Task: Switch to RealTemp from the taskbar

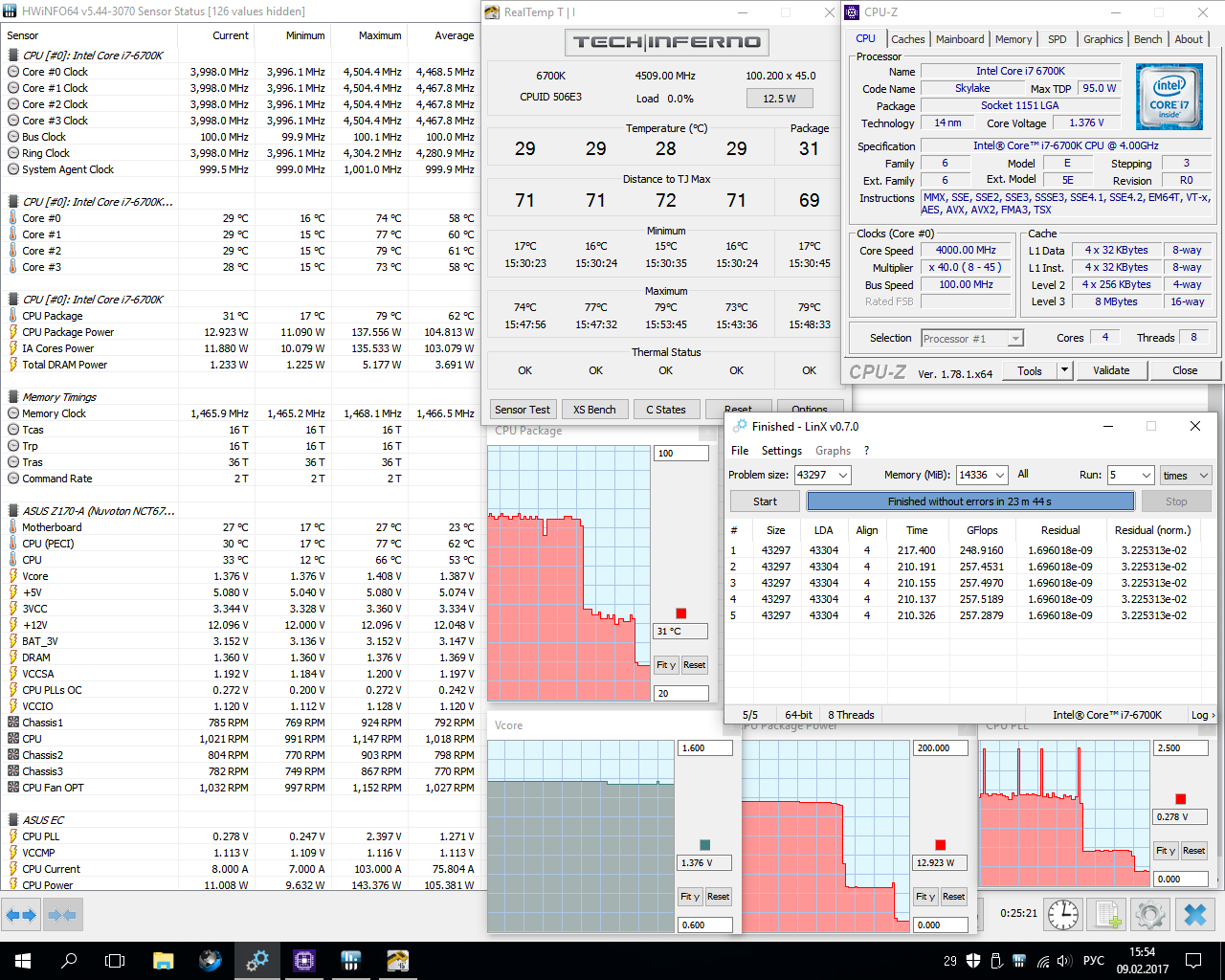Action: point(398,961)
